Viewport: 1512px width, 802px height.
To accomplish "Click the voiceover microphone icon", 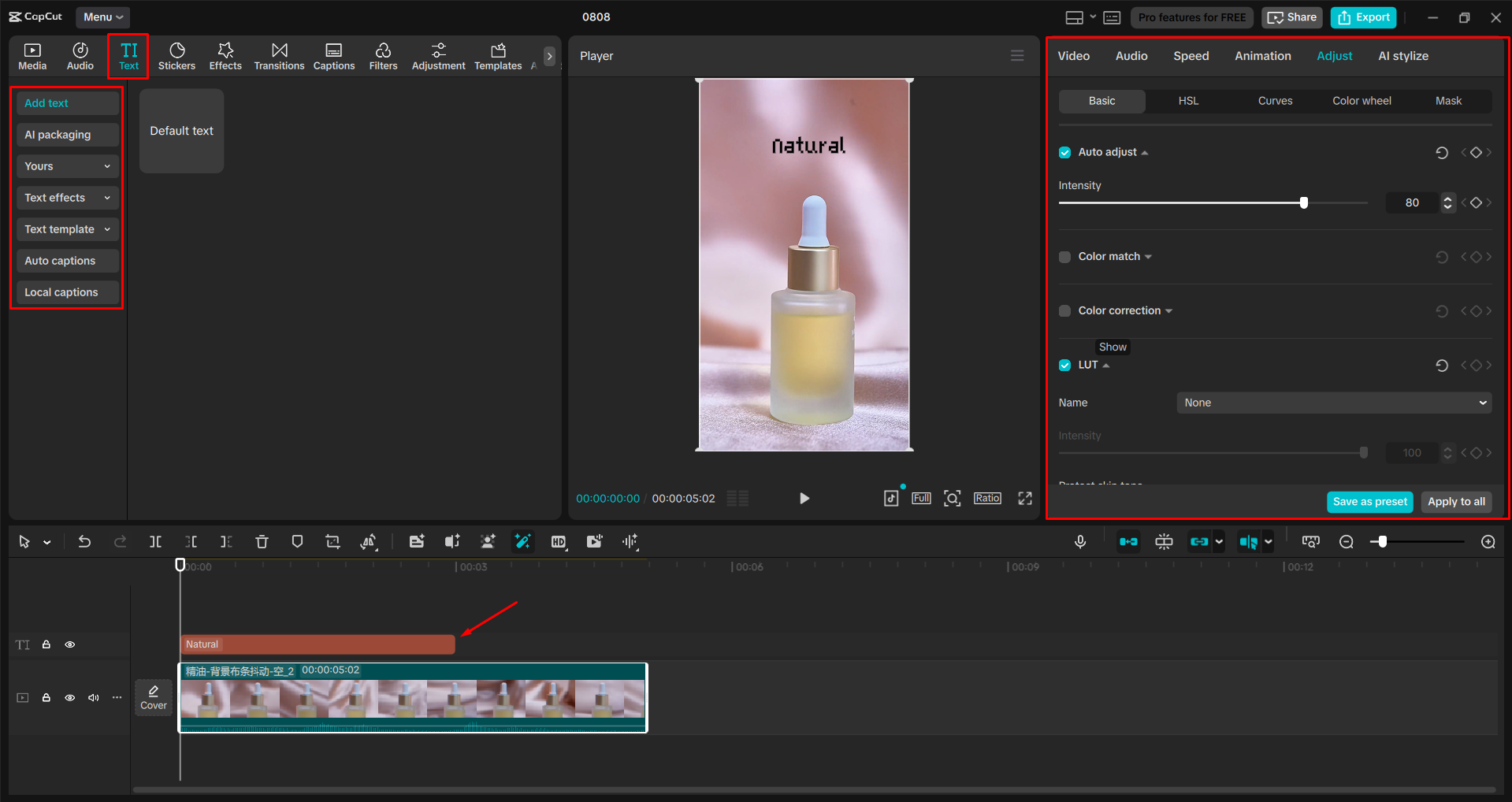I will click(1079, 541).
